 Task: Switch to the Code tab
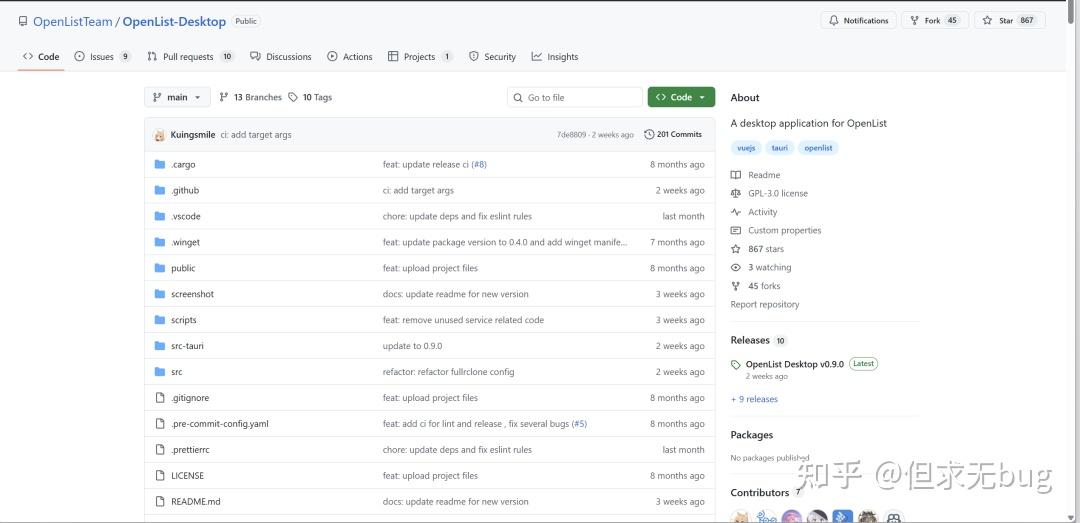[x=41, y=57]
